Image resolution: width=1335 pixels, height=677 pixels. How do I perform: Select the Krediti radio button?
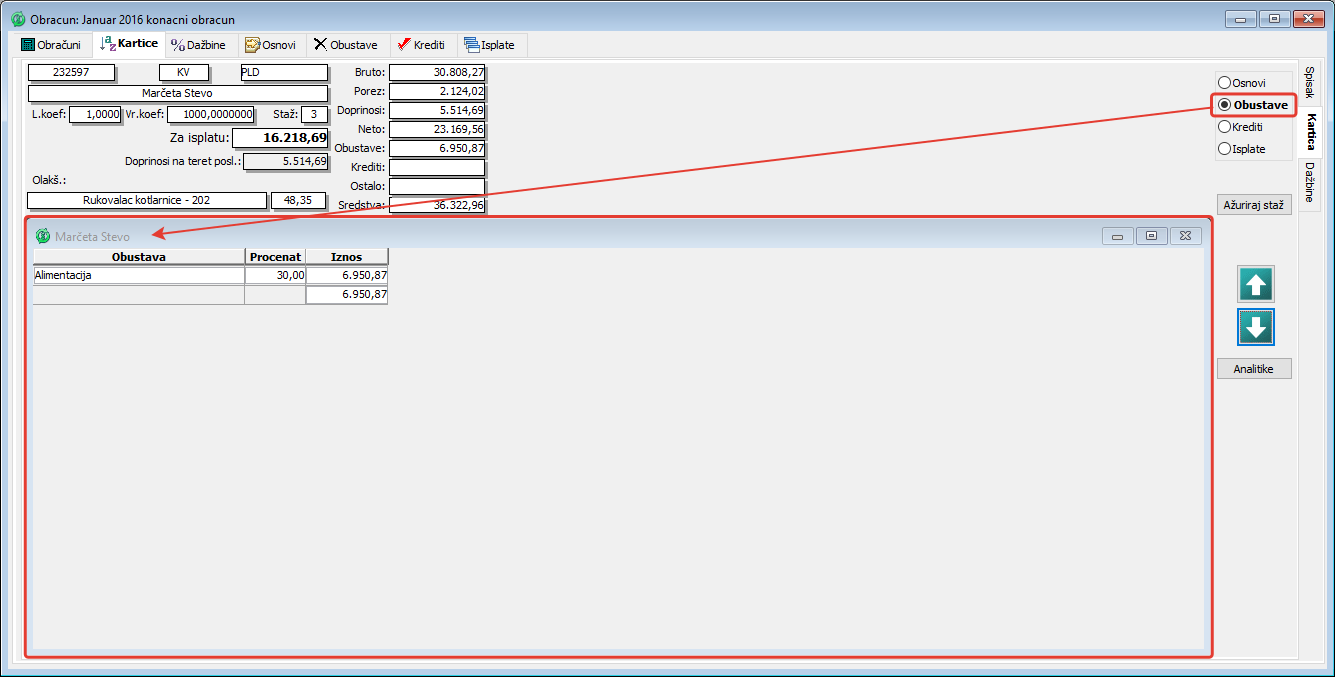click(1224, 127)
